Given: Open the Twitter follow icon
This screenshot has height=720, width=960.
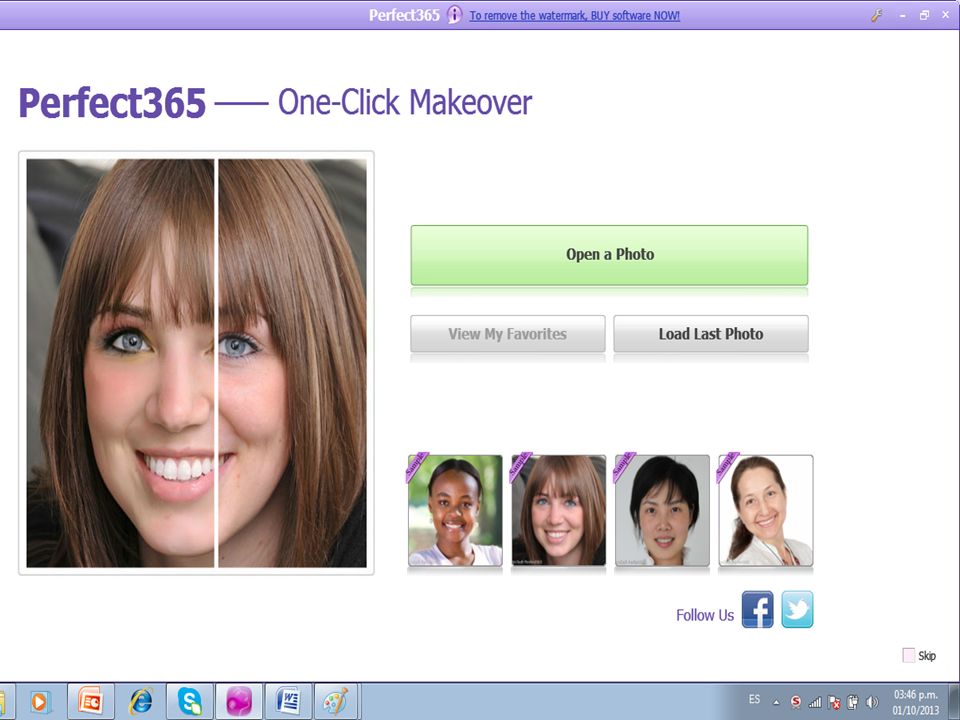Looking at the screenshot, I should click(797, 609).
